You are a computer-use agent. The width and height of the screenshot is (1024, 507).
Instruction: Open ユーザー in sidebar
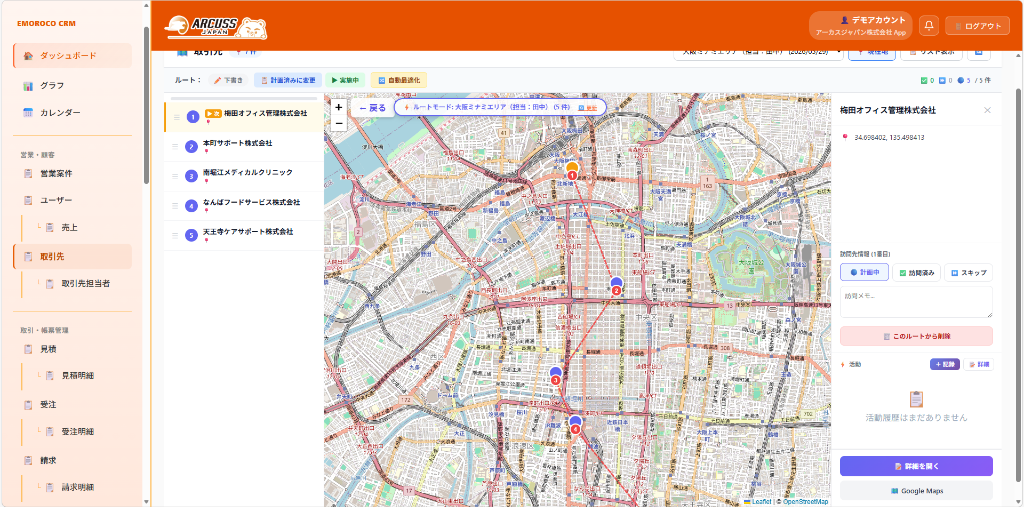point(72,200)
